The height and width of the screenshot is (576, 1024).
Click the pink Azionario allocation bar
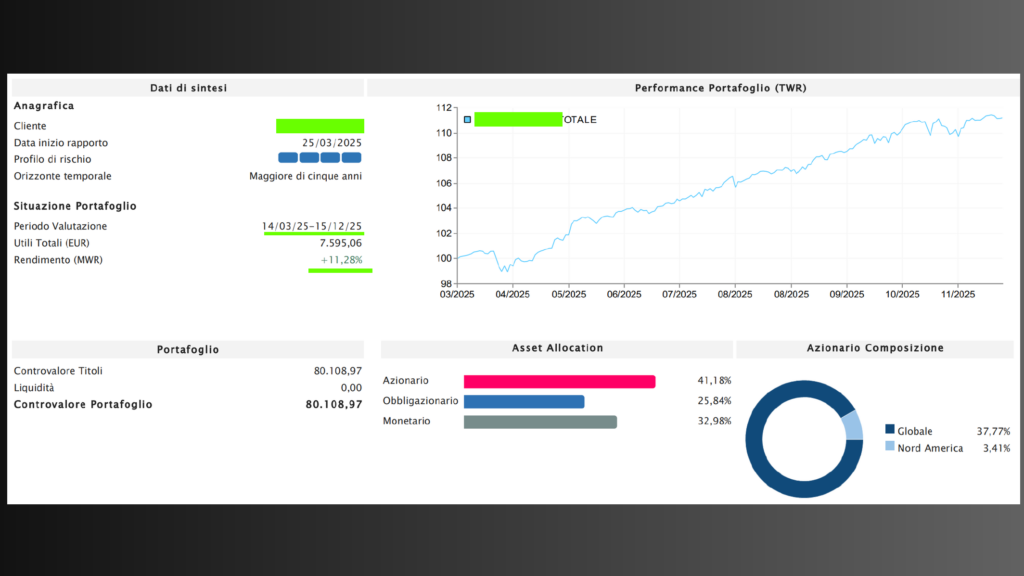click(559, 381)
